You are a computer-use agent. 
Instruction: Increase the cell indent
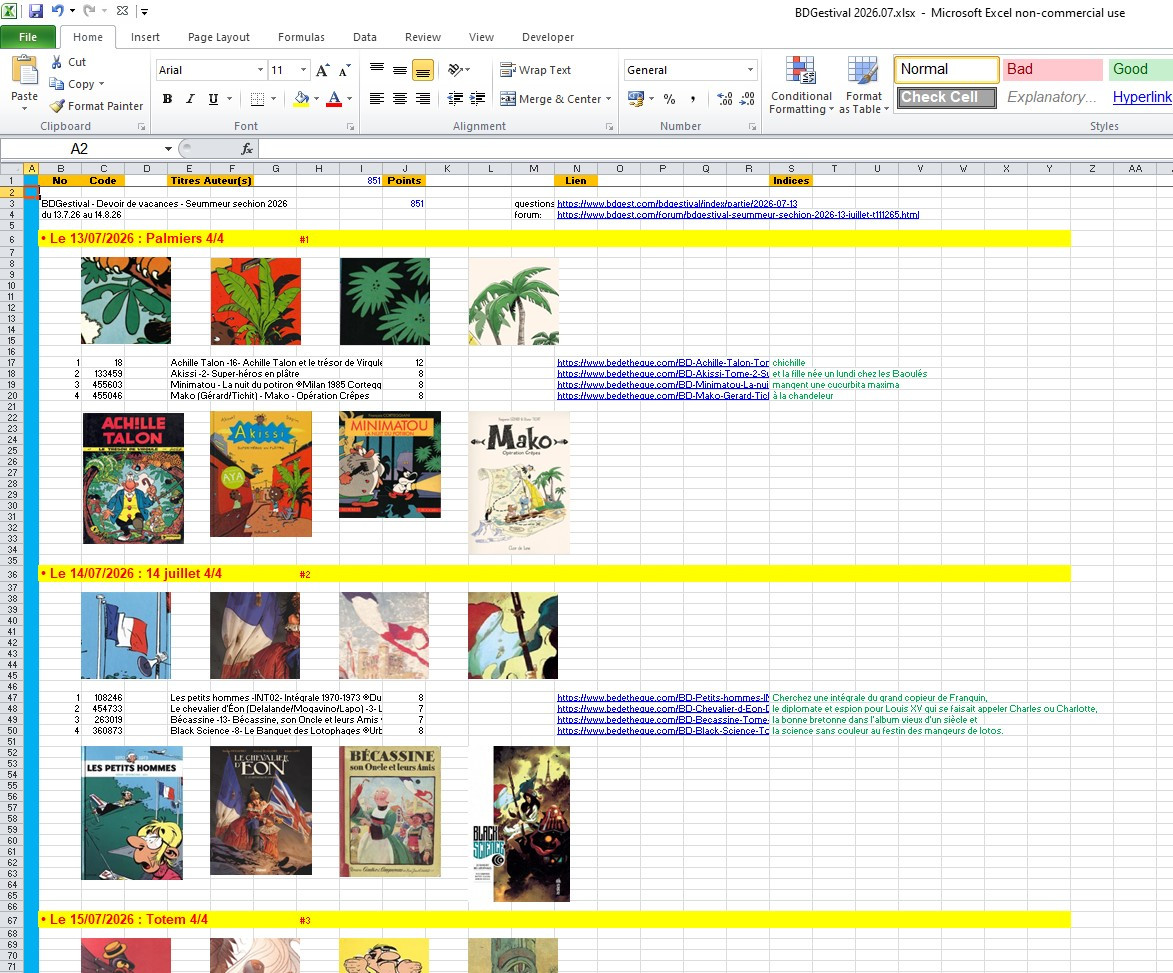(x=477, y=99)
